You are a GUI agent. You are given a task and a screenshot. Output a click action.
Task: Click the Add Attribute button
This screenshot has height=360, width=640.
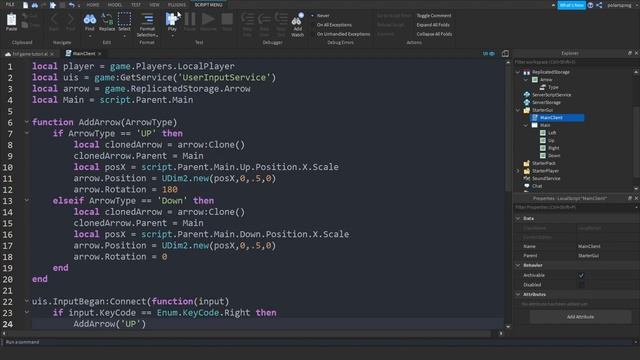coord(580,317)
